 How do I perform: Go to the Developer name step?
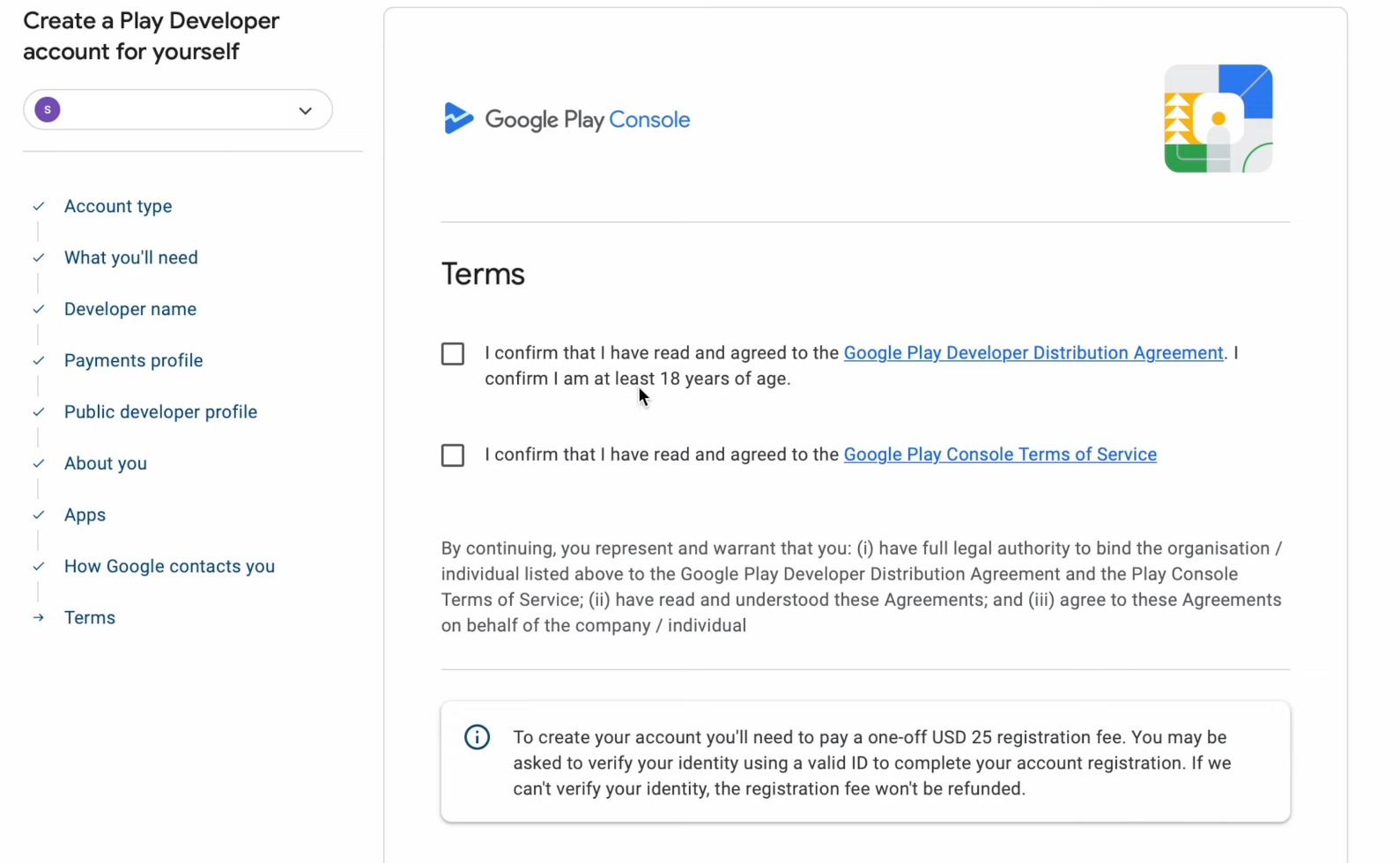pyautogui.click(x=130, y=309)
